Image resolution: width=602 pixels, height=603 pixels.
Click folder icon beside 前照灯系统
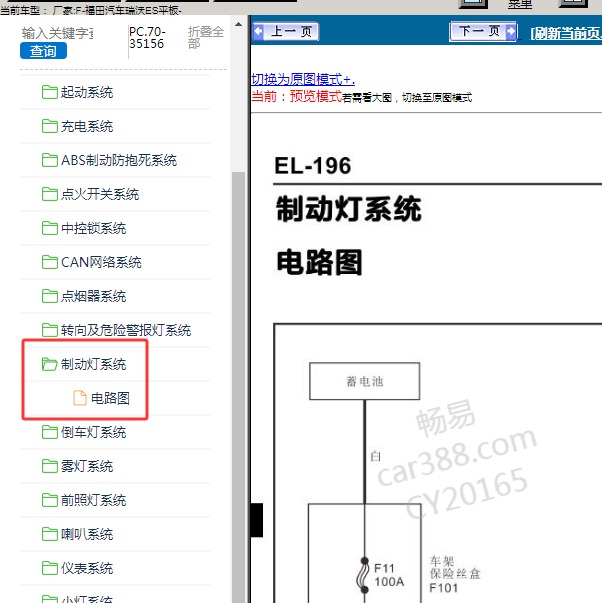click(50, 500)
